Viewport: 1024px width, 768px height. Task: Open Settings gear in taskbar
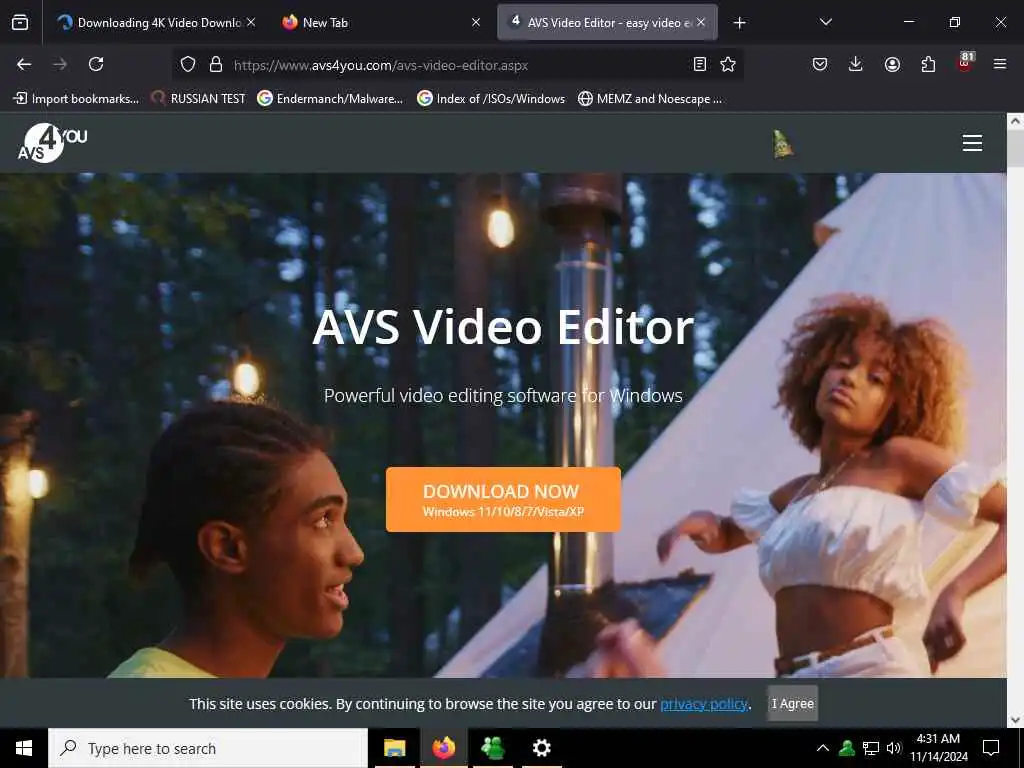541,748
